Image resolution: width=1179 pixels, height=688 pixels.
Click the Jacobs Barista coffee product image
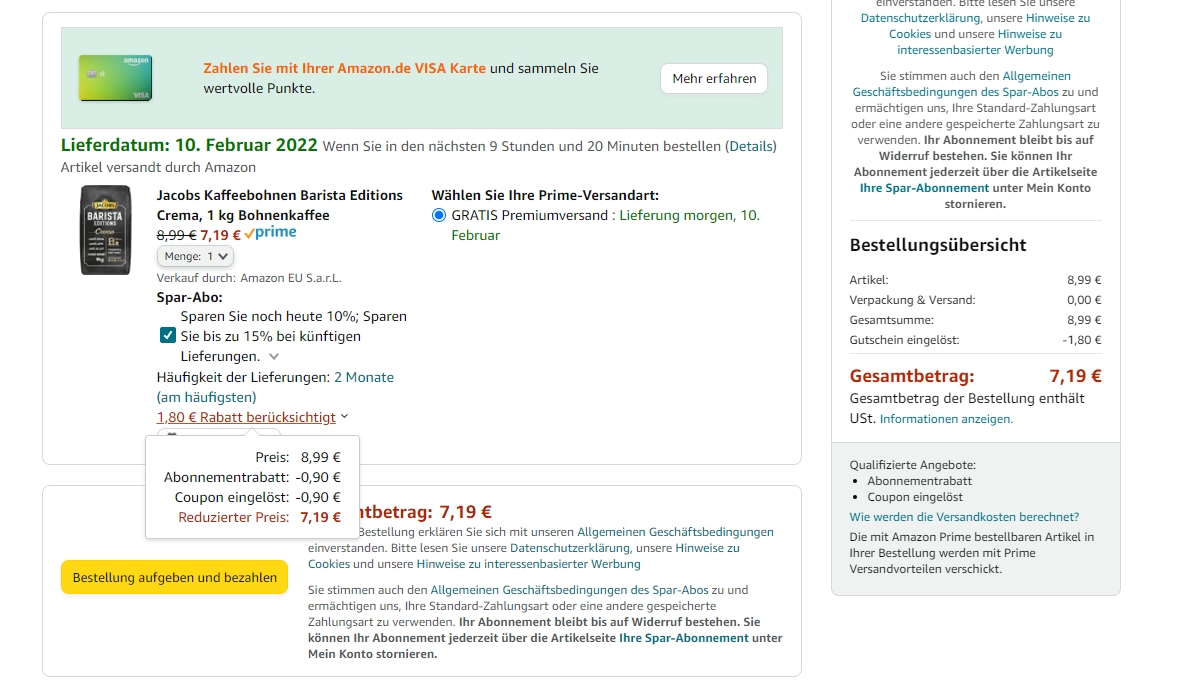coord(105,229)
